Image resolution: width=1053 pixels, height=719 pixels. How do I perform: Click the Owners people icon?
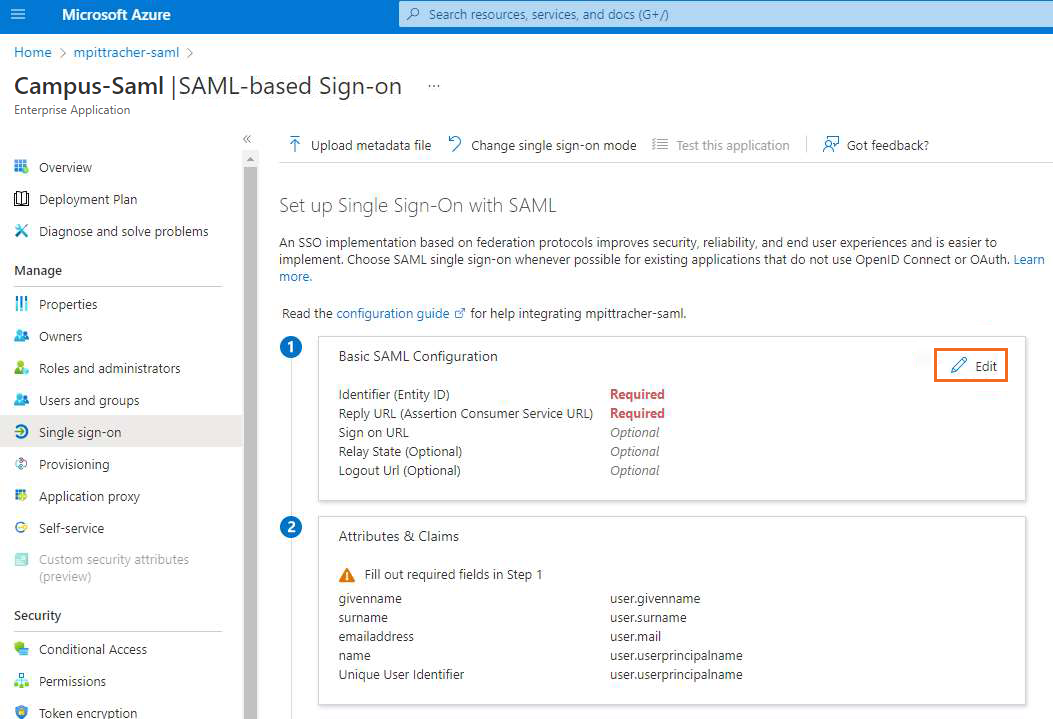pos(21,336)
